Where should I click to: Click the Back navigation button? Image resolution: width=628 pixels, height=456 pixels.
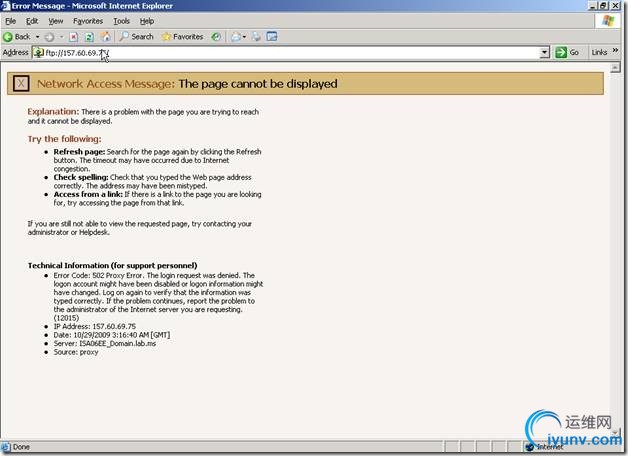[x=17, y=37]
